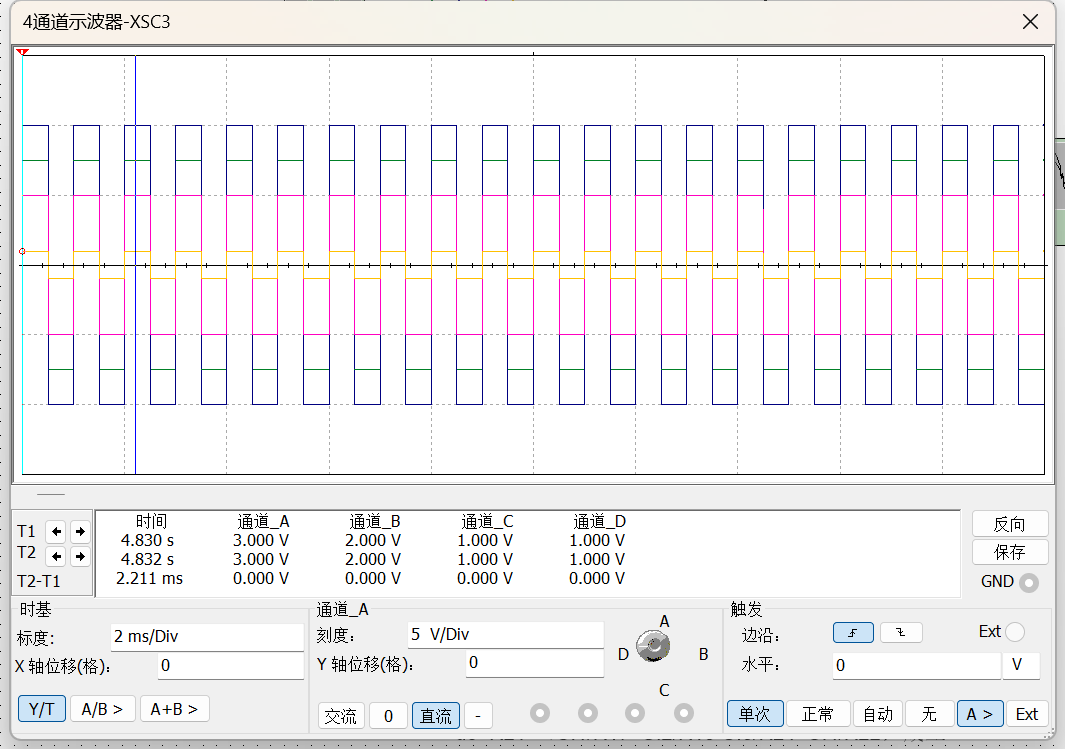Turn the channel selector knob

pyautogui.click(x=653, y=646)
